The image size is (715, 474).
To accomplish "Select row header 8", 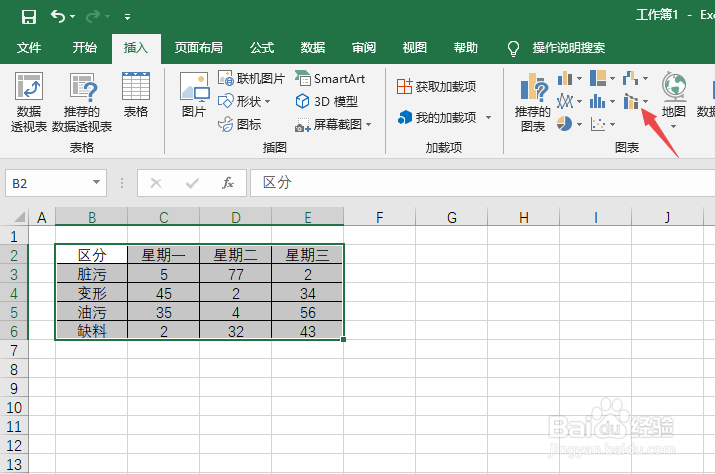I will click(x=14, y=369).
